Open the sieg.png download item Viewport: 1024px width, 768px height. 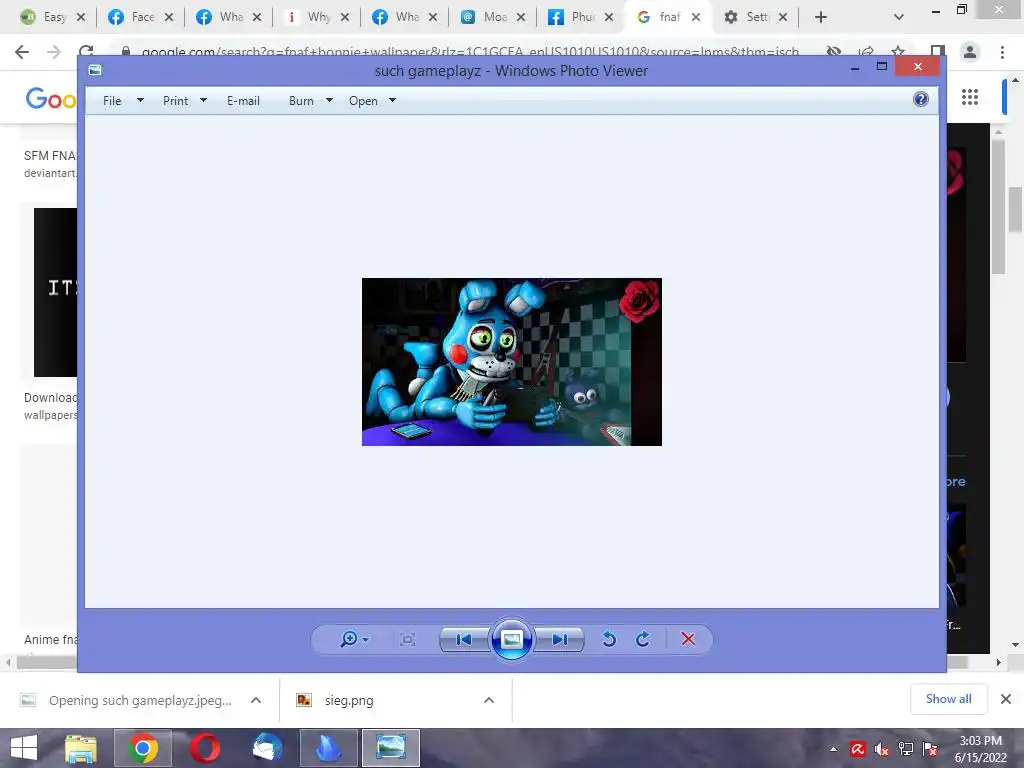pos(349,700)
